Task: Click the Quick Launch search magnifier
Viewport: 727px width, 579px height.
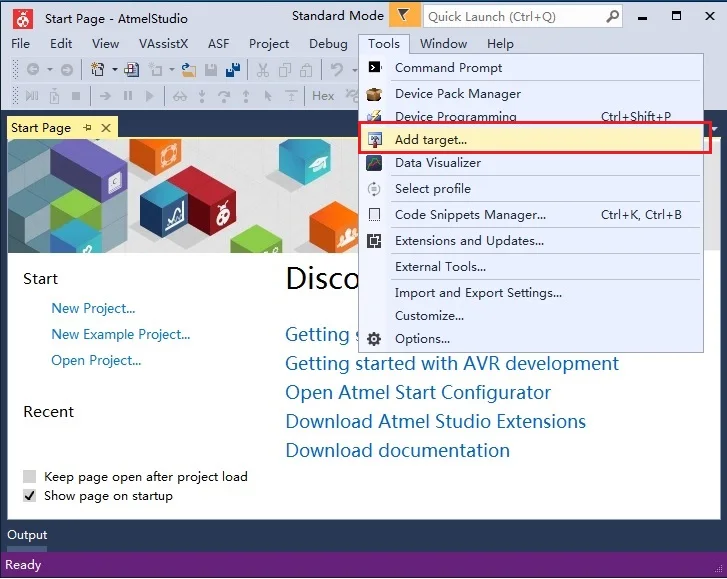Action: (612, 17)
